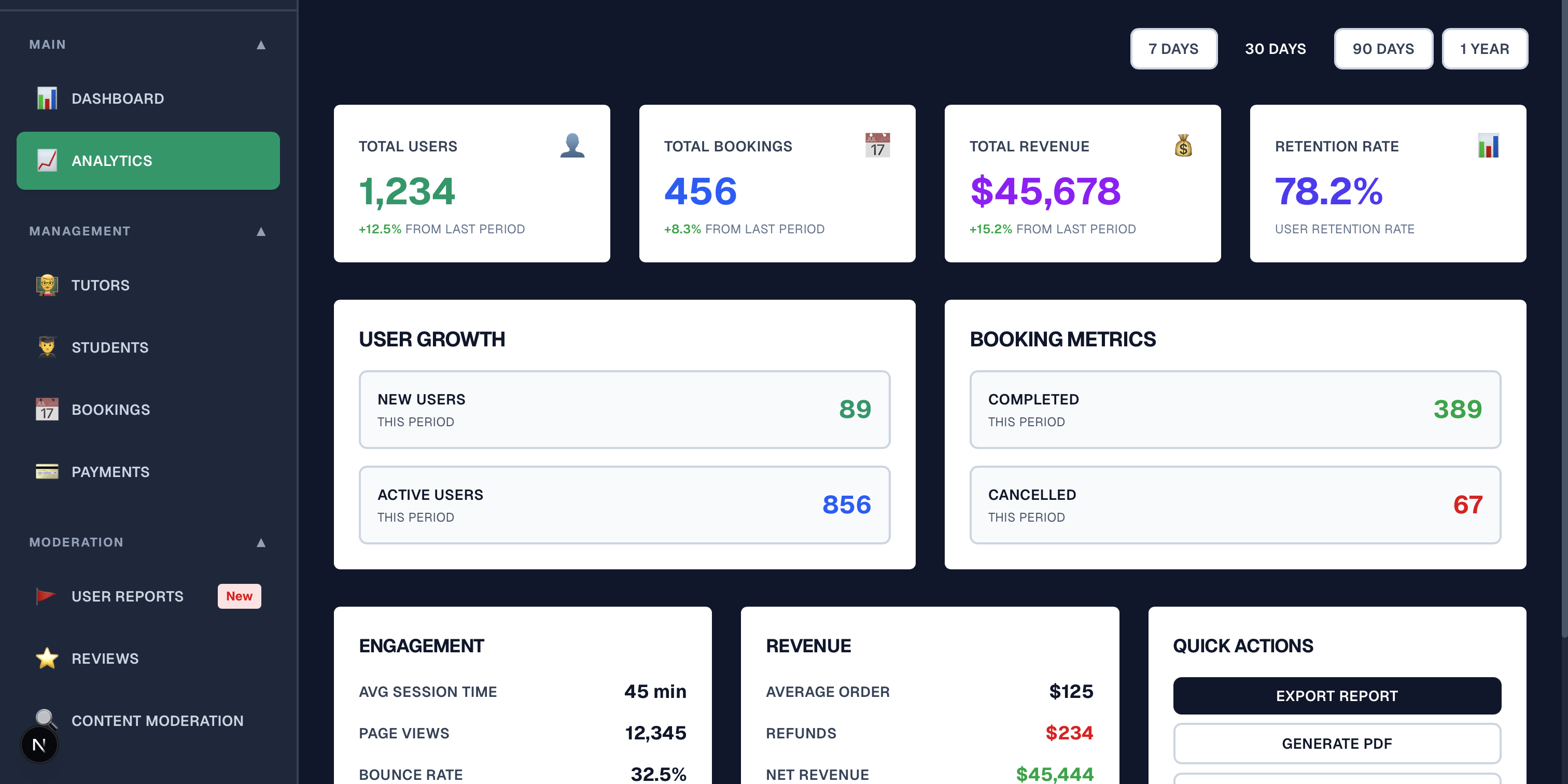This screenshot has height=784, width=1568.
Task: Collapse the MANAGEMENT sidebar section
Action: click(261, 231)
